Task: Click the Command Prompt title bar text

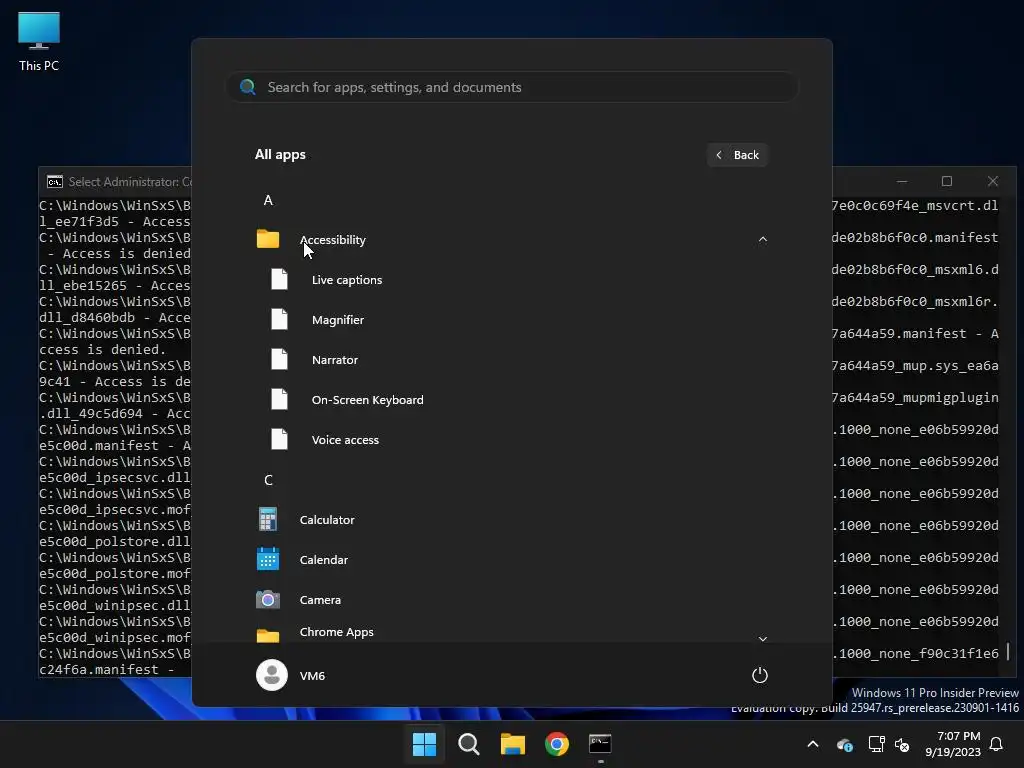Action: pyautogui.click(x=130, y=182)
